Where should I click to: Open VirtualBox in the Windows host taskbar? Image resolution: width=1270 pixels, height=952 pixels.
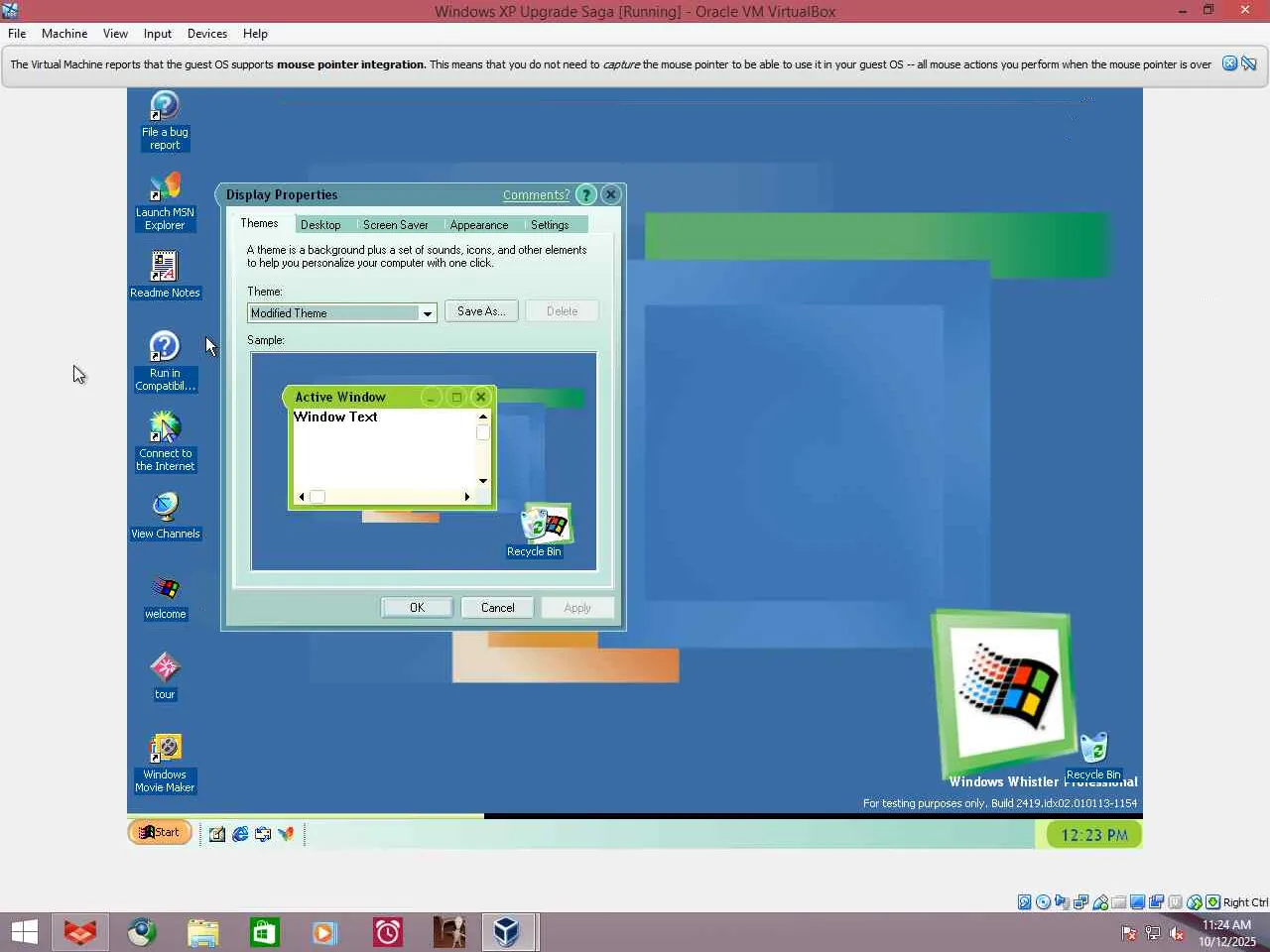(509, 932)
